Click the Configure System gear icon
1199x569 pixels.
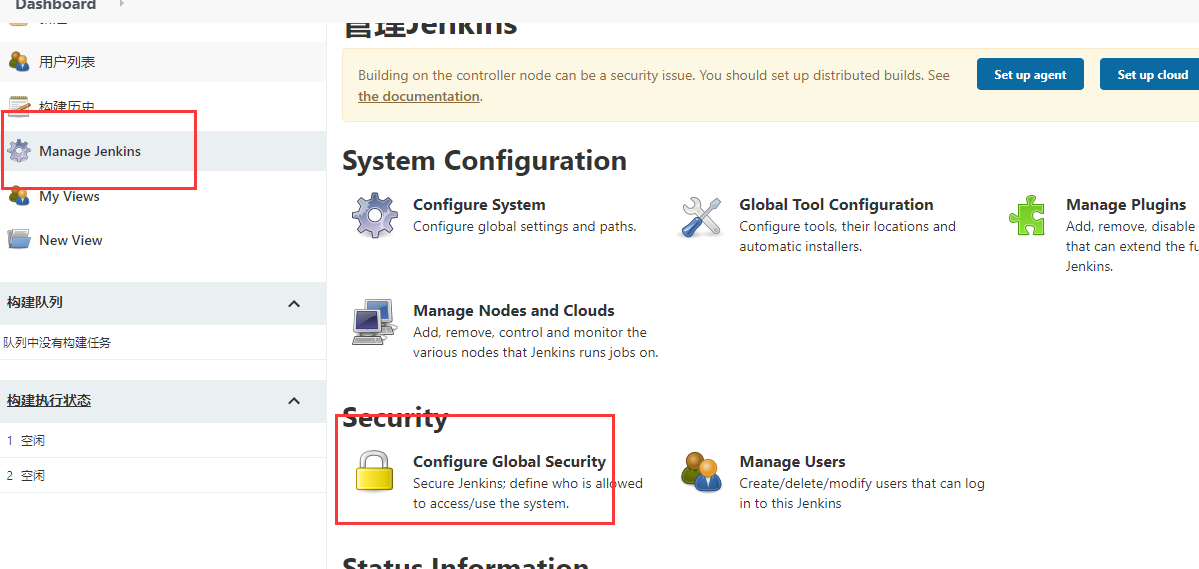pyautogui.click(x=375, y=215)
